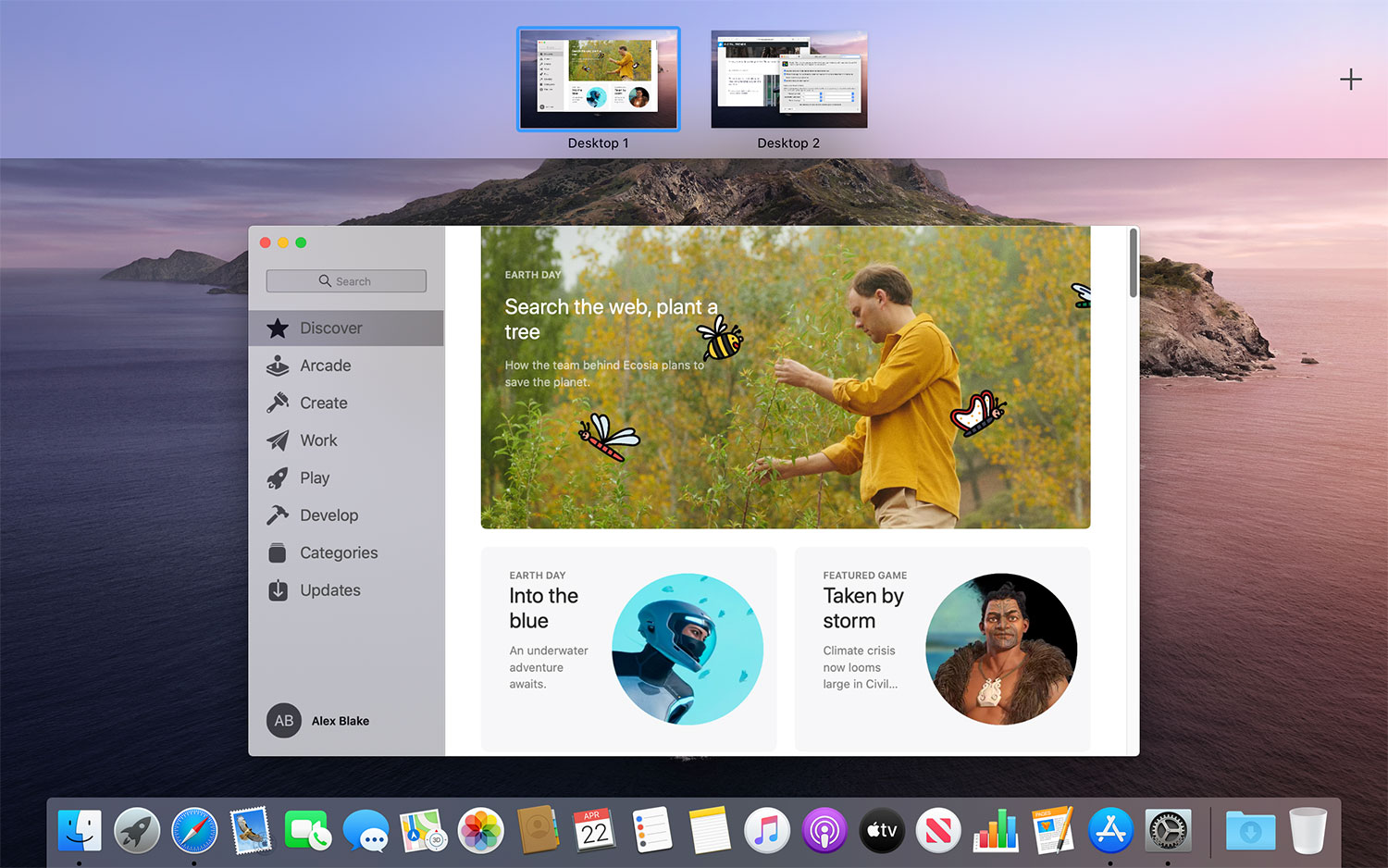Add a new desktop with the plus button
Image resolution: width=1388 pixels, height=868 pixels.
(x=1350, y=79)
